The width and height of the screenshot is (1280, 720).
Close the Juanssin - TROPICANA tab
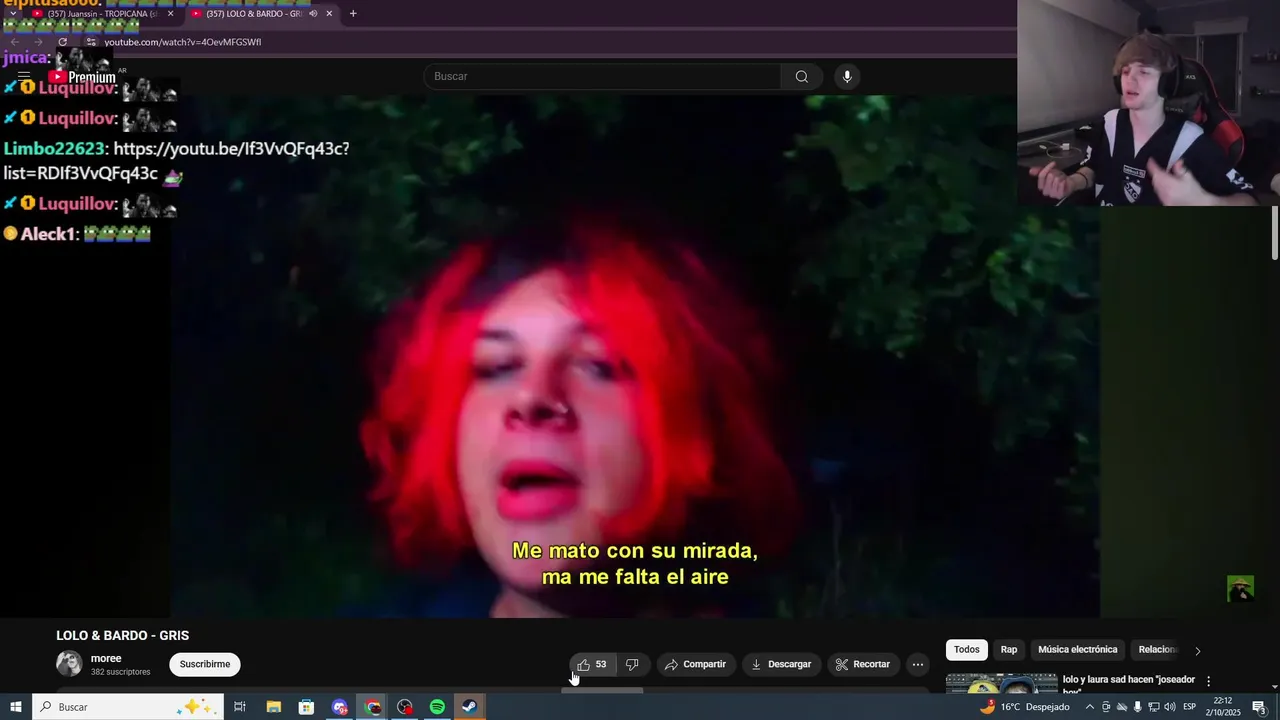tap(170, 14)
